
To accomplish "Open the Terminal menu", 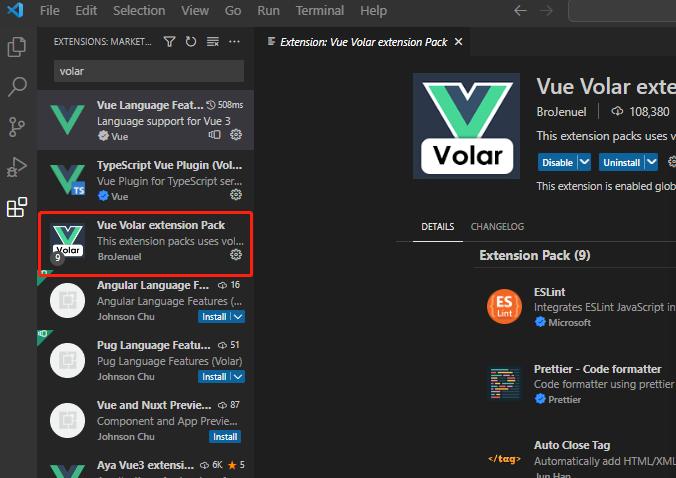I will 320,10.
